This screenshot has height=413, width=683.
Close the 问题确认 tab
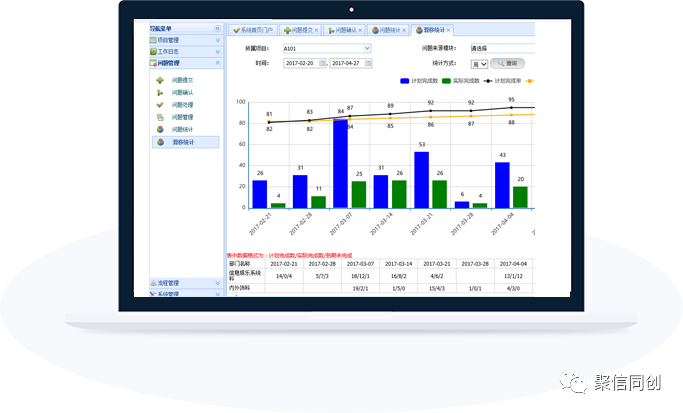point(360,30)
